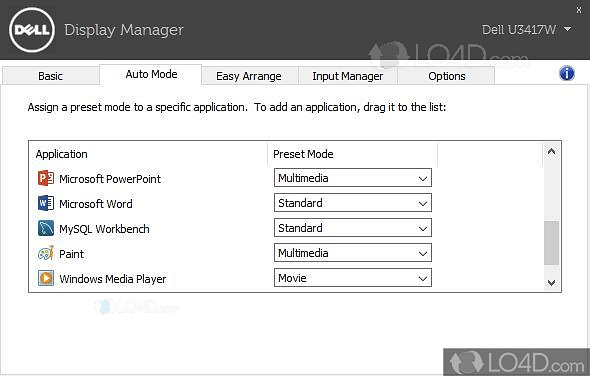Select the Windows Media Player icon

coord(46,278)
